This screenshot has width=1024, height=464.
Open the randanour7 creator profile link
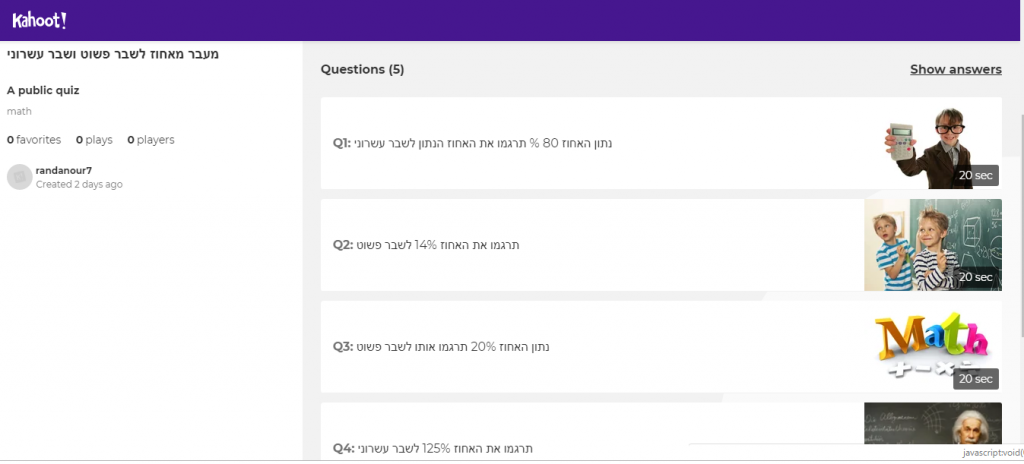64,171
